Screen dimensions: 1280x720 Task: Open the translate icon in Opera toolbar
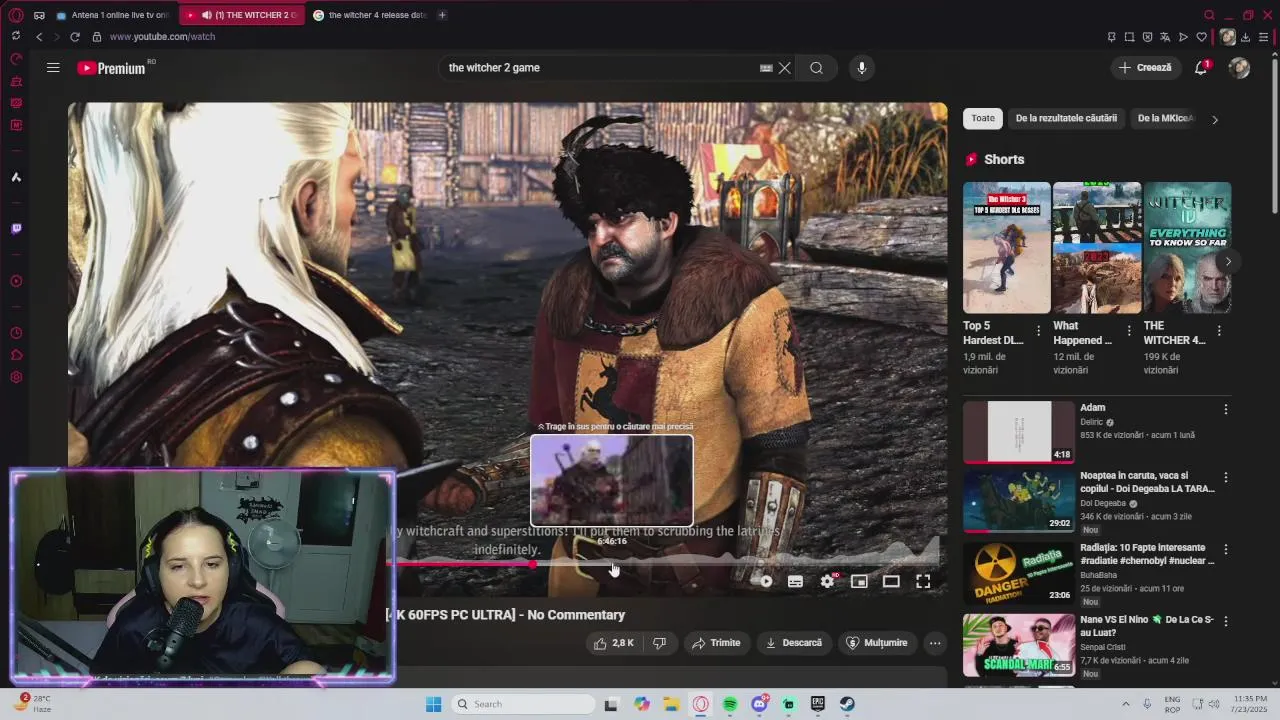click(x=1165, y=37)
